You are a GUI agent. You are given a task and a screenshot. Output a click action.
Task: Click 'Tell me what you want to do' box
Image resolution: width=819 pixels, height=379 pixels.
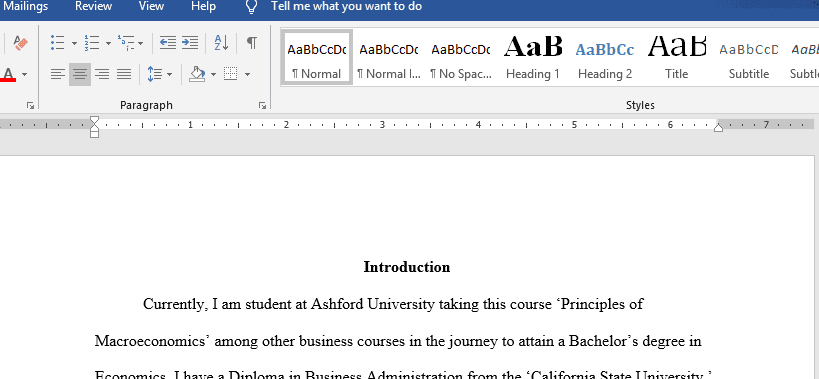click(x=346, y=6)
